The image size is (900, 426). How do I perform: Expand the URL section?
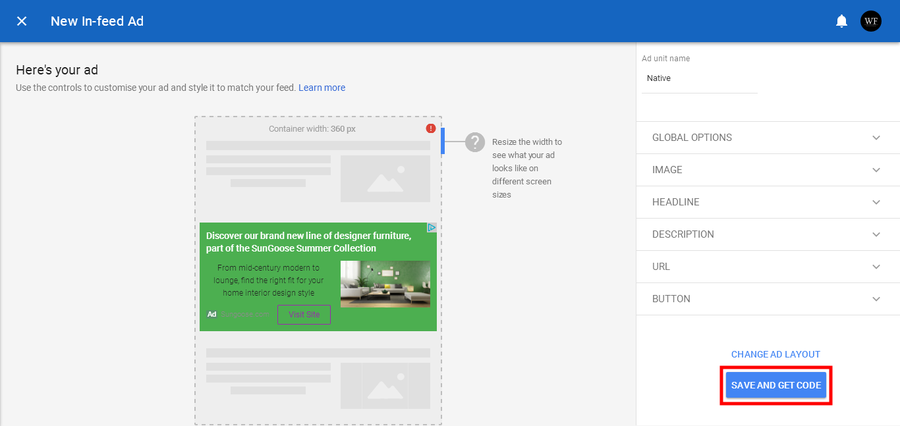pos(767,266)
